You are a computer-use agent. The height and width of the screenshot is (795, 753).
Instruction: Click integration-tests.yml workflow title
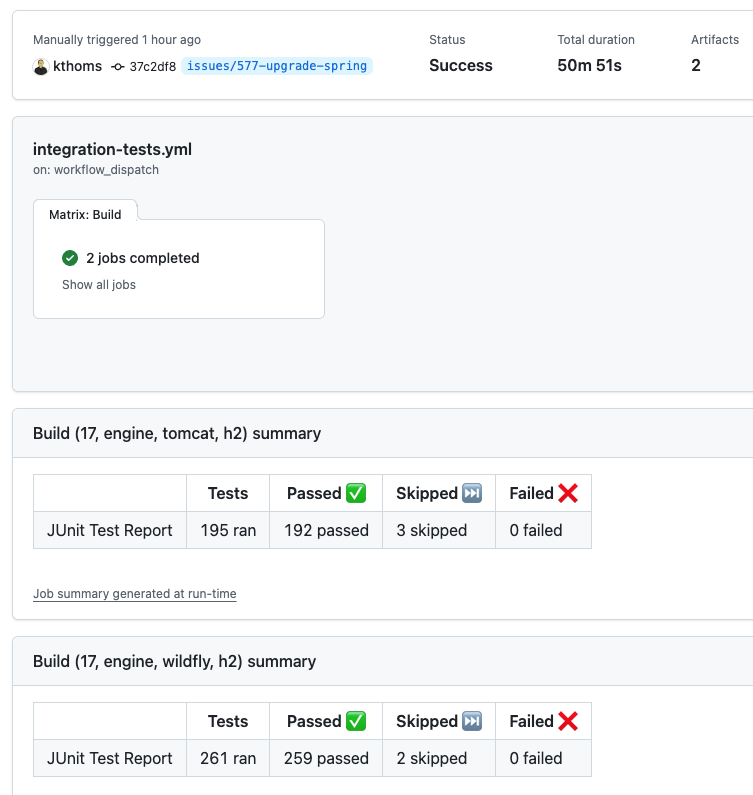click(x=113, y=150)
